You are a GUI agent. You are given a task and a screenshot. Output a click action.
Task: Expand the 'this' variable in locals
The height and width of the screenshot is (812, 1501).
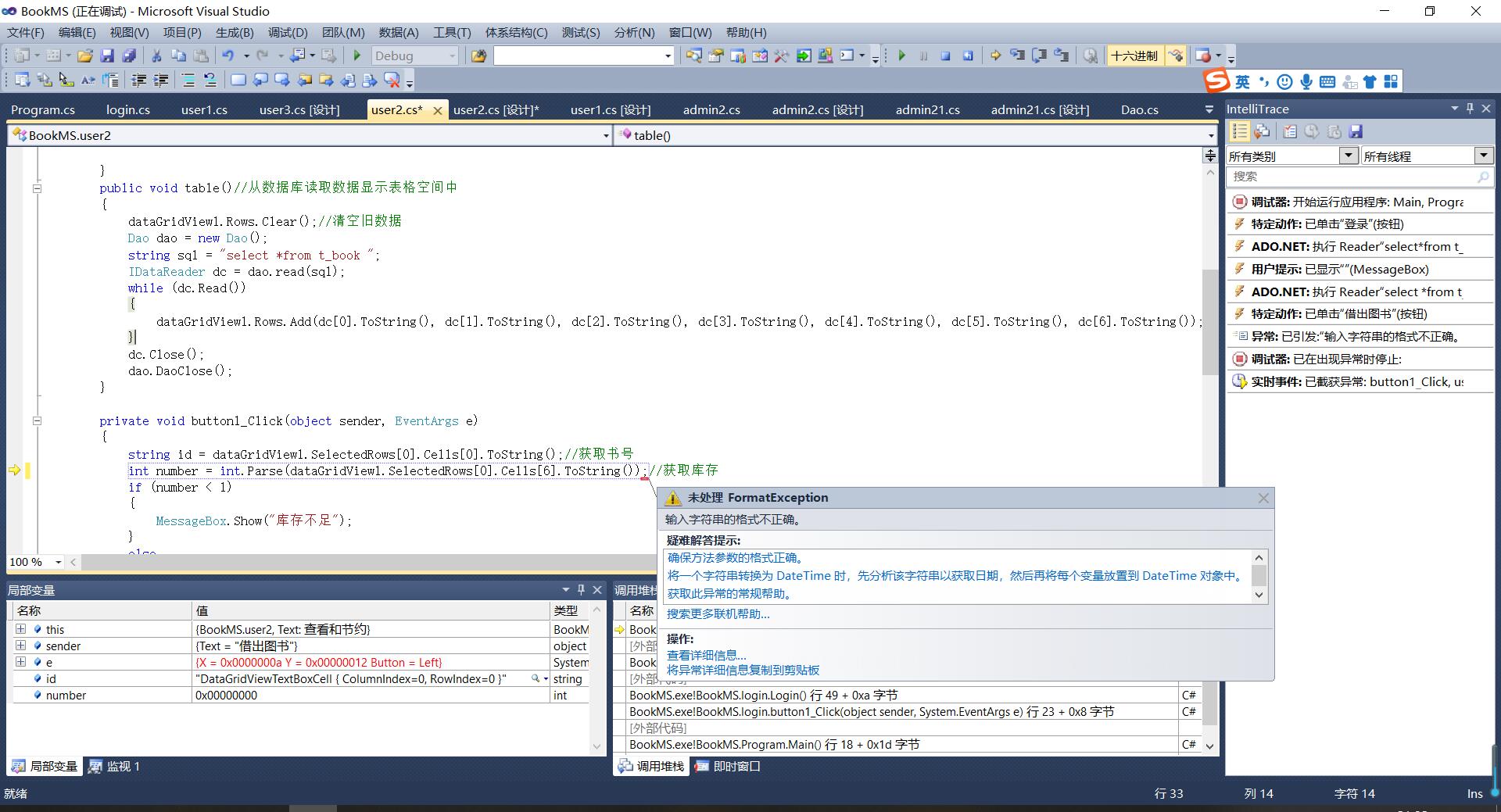(20, 629)
